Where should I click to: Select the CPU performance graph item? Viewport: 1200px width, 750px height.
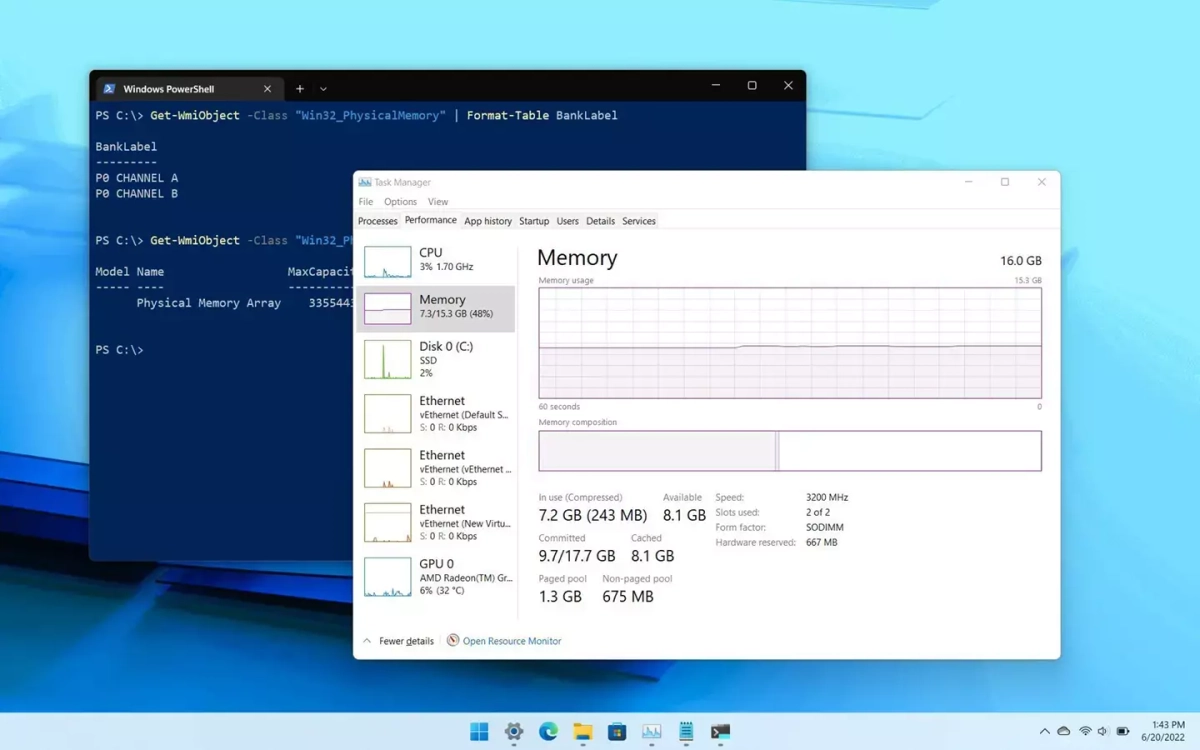coord(436,260)
